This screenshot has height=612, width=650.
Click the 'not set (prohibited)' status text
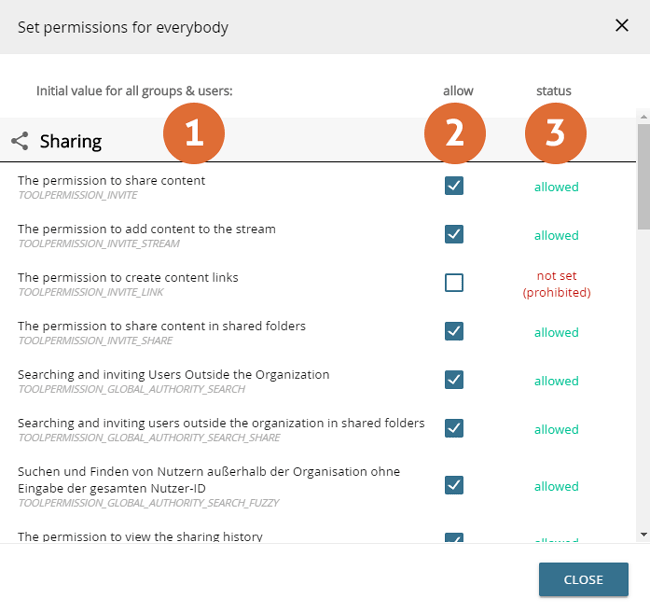point(556,284)
